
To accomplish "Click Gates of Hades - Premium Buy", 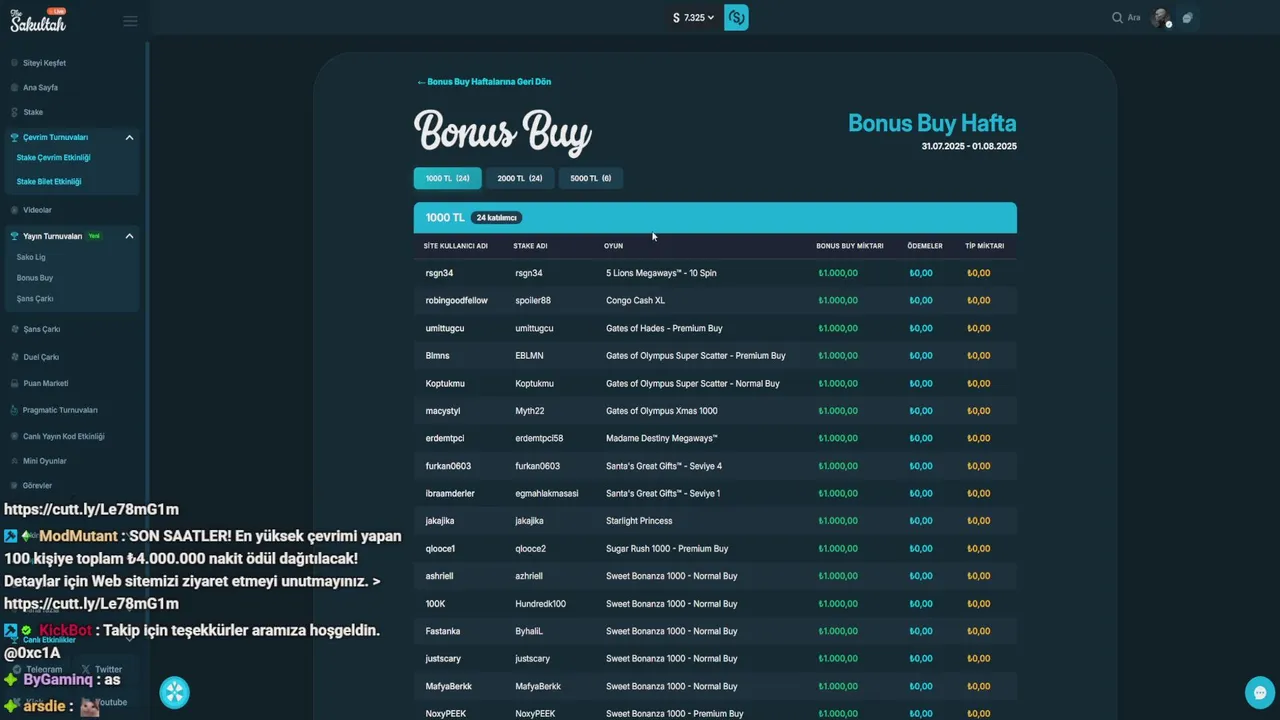I will coord(664,328).
